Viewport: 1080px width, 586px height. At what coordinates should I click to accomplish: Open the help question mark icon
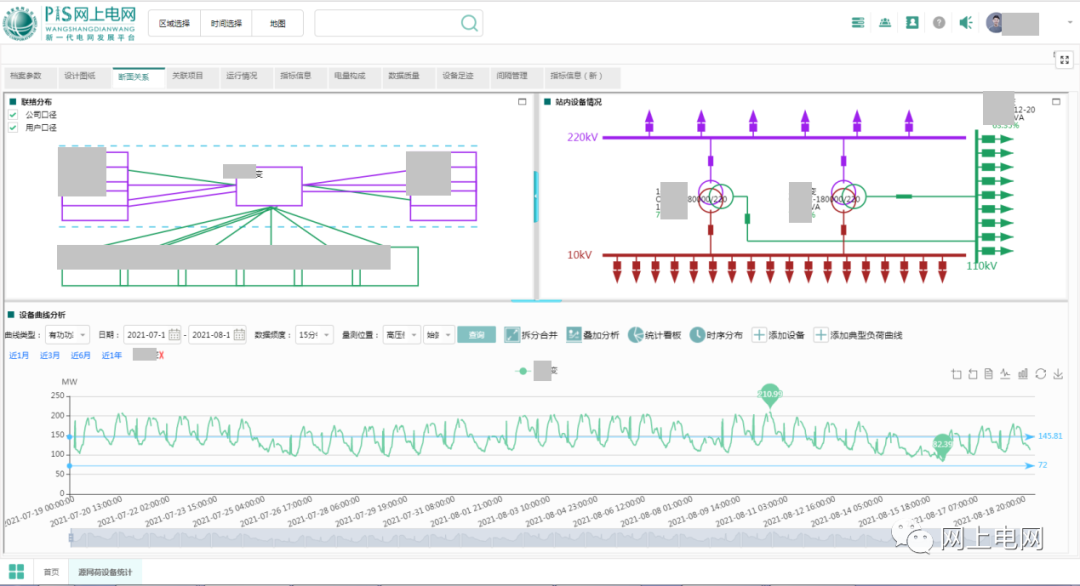click(x=939, y=23)
